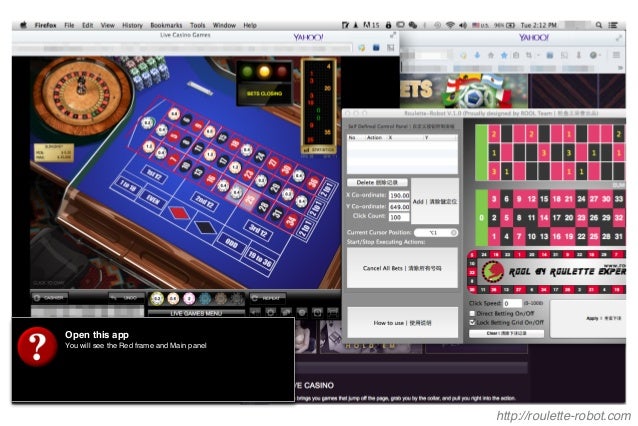638x426 pixels.
Task: Open the hamburger menu in right Firefox window
Action: pos(616,55)
